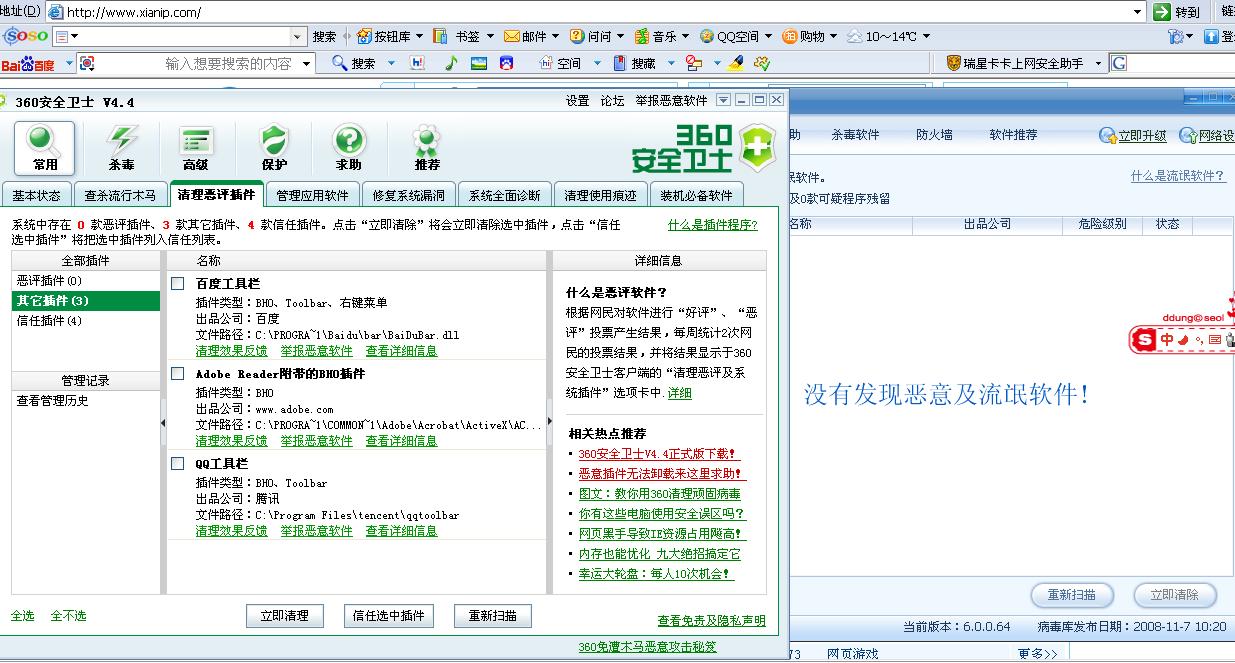Click the 全不选 deselect all link
The image size is (1235, 663).
(69, 616)
